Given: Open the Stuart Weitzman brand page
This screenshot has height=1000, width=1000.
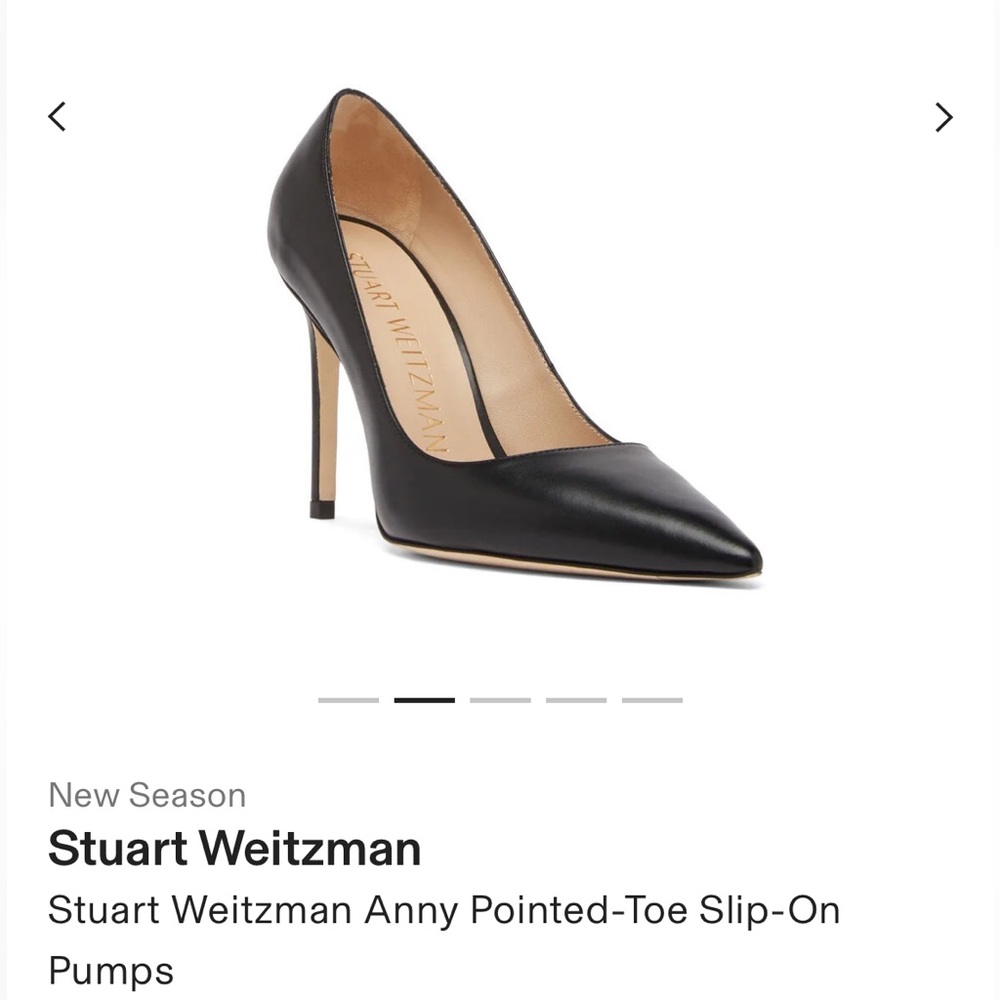Looking at the screenshot, I should tap(237, 848).
